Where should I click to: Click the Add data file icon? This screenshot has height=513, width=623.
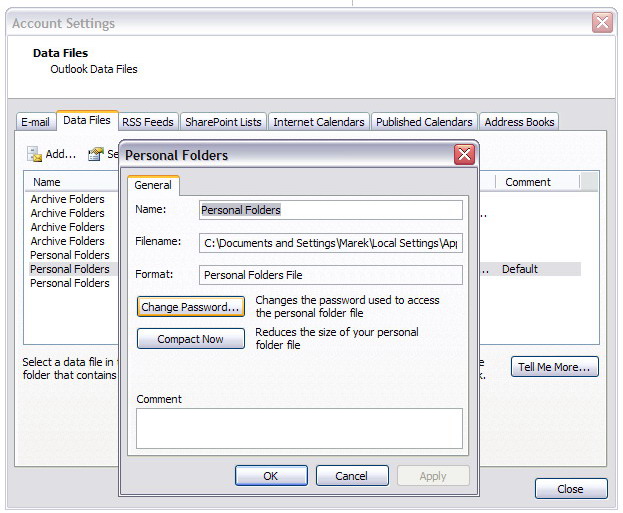point(34,154)
